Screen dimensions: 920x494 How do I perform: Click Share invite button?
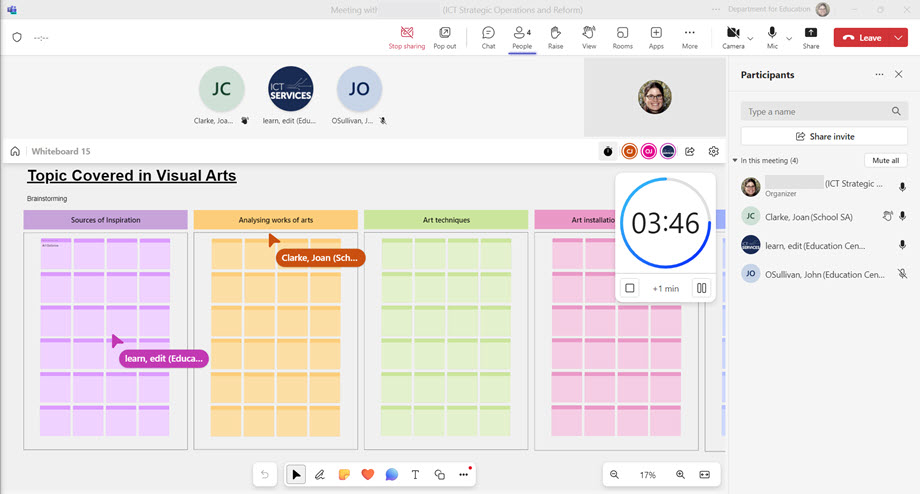pyautogui.click(x=824, y=137)
